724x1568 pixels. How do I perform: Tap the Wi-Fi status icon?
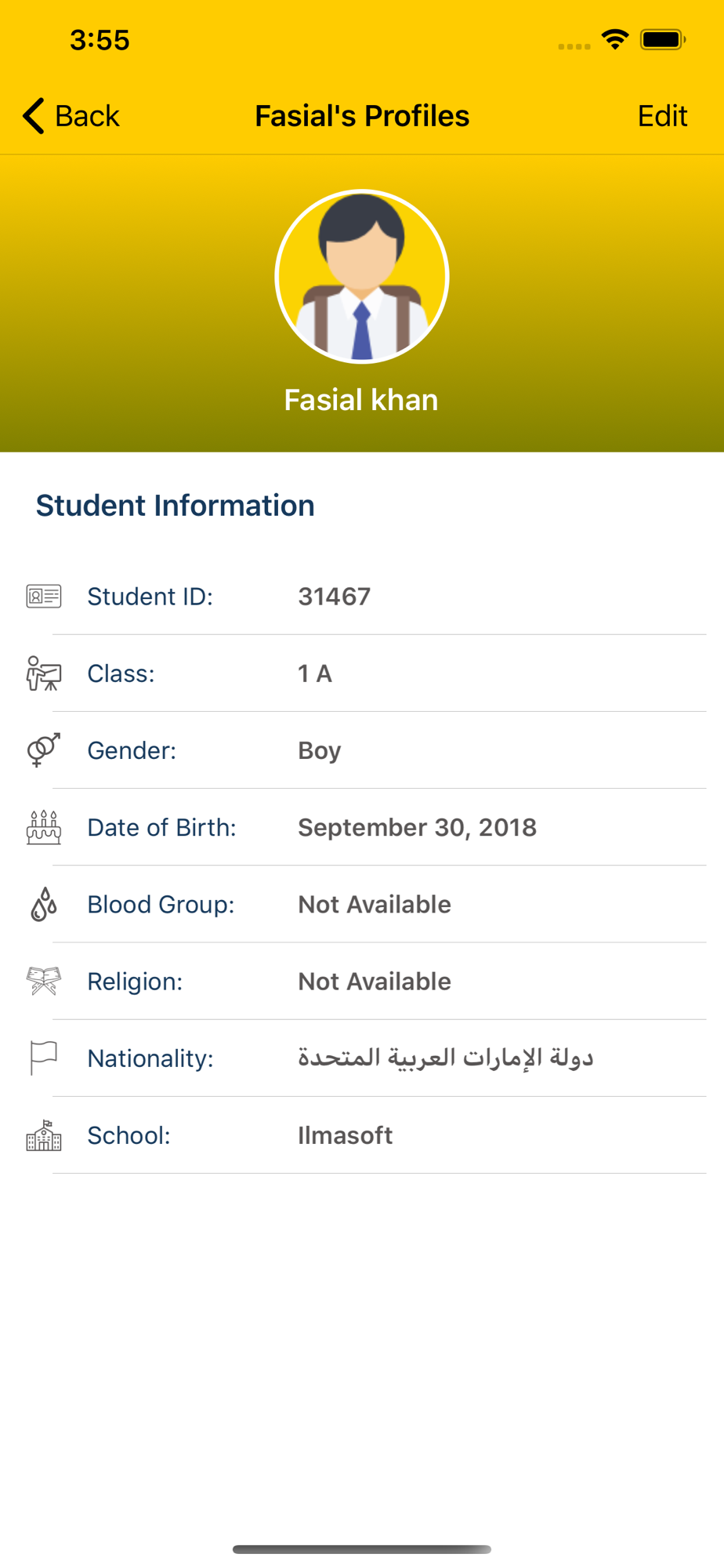pos(615,39)
